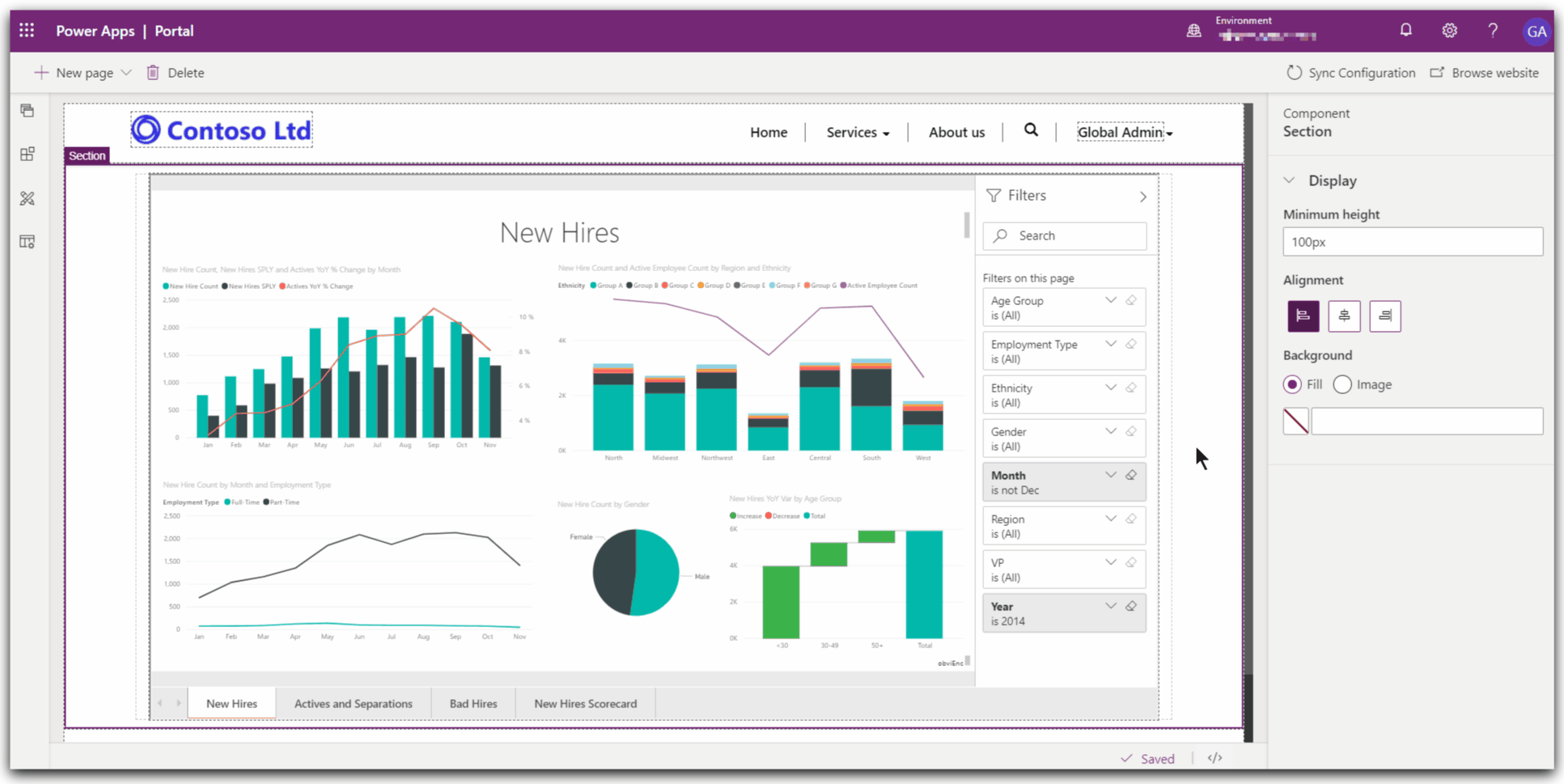Clear the VP filter eraser
This screenshot has height=784, width=1564.
[1131, 562]
